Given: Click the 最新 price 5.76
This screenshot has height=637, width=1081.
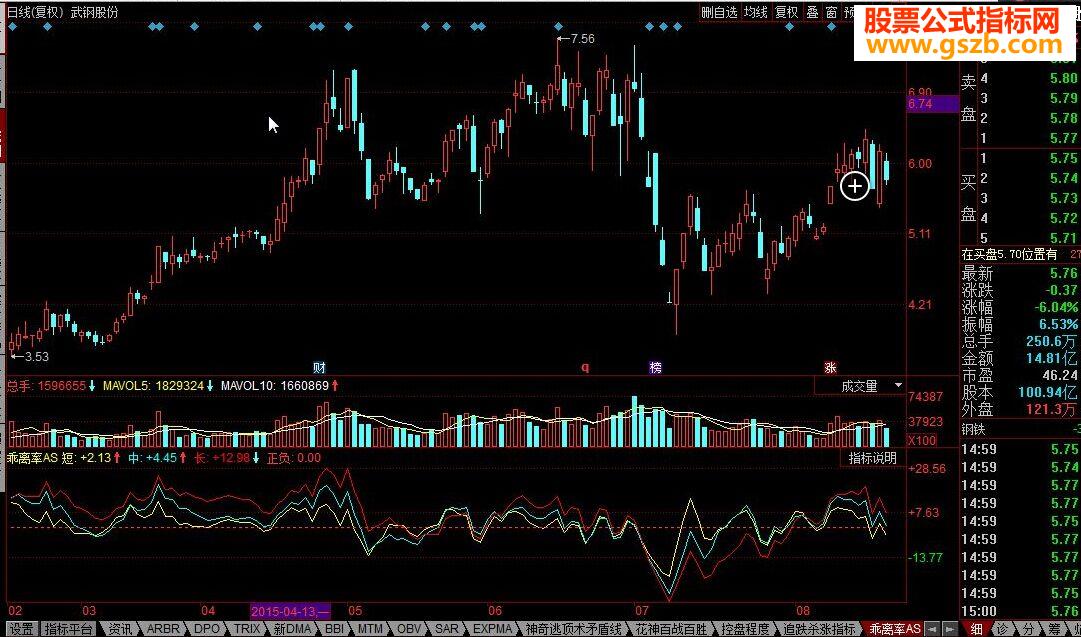Looking at the screenshot, I should pos(1064,273).
